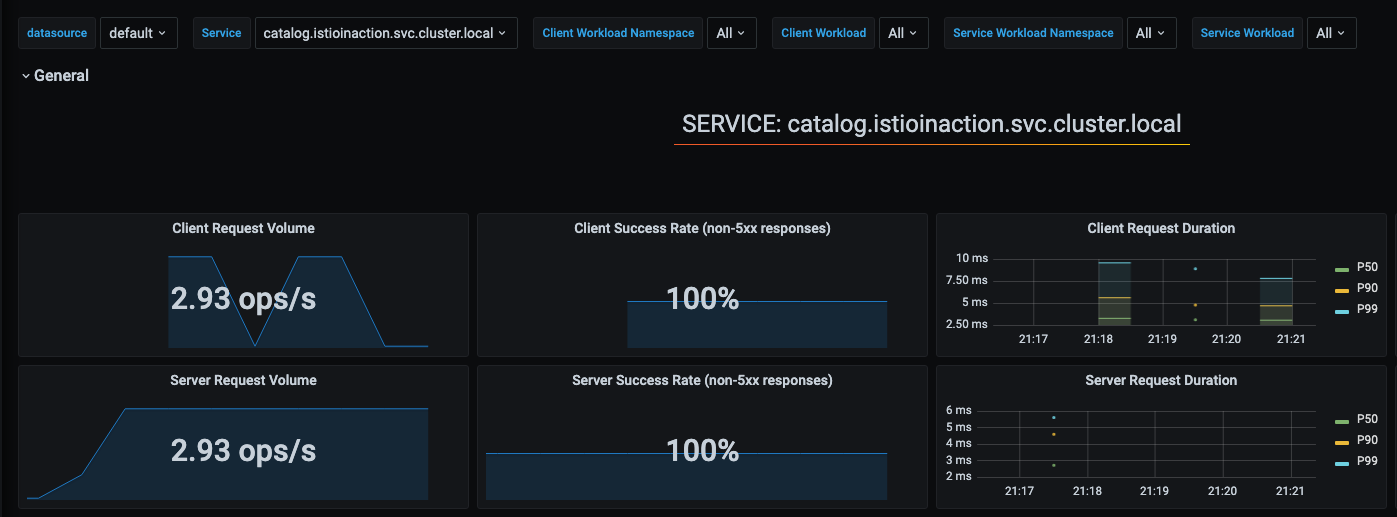Image resolution: width=1397 pixels, height=517 pixels.
Task: Open the Service selector dropdown
Action: (386, 33)
